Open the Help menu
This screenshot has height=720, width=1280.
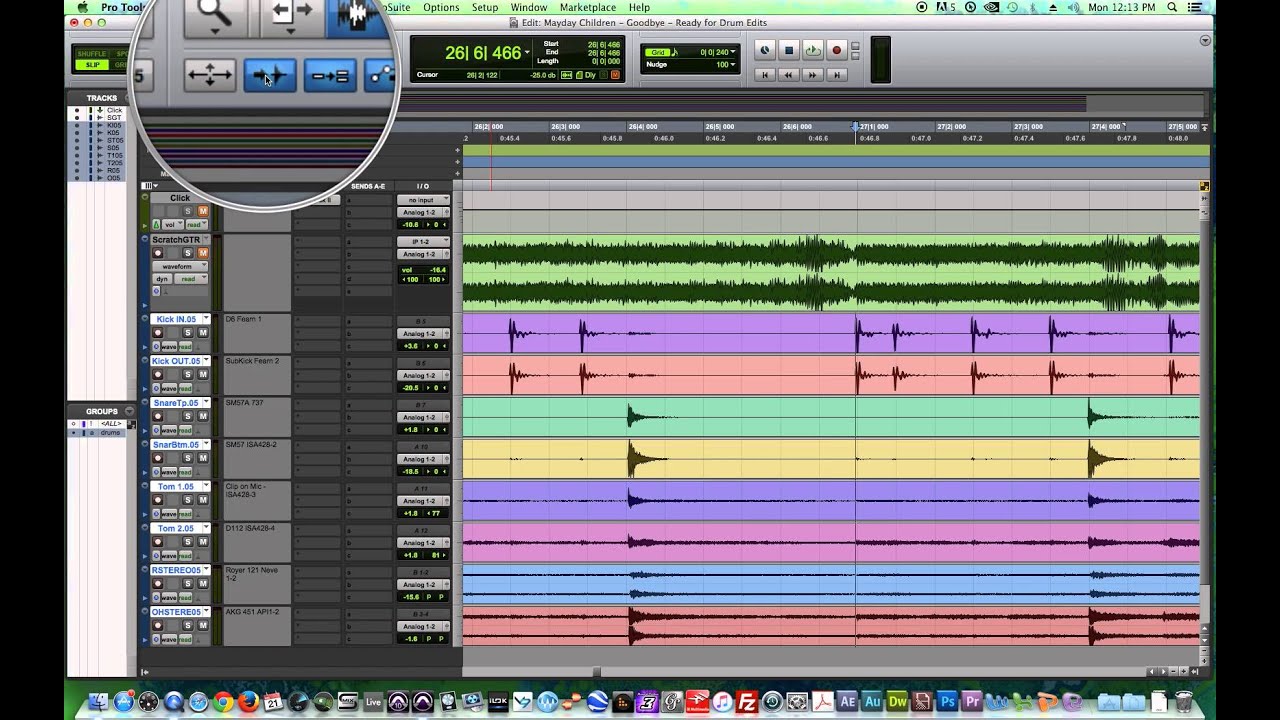(639, 7)
